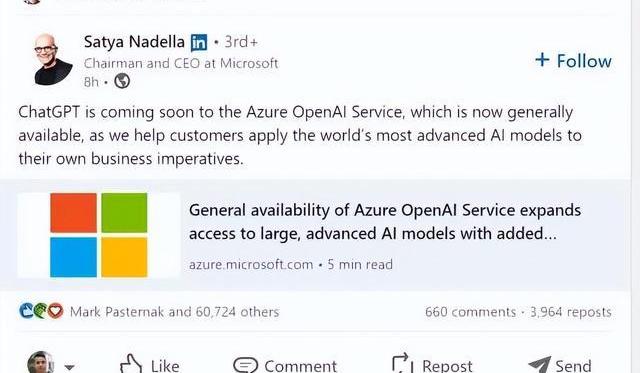Click the azure.microsoft.com source link
Viewport: 640px width, 373px height.
251,264
